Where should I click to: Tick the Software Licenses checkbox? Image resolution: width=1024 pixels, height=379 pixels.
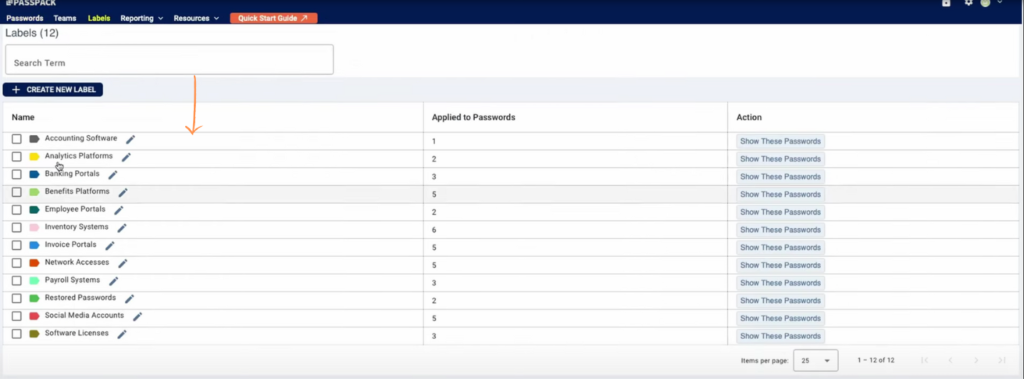pyautogui.click(x=17, y=334)
